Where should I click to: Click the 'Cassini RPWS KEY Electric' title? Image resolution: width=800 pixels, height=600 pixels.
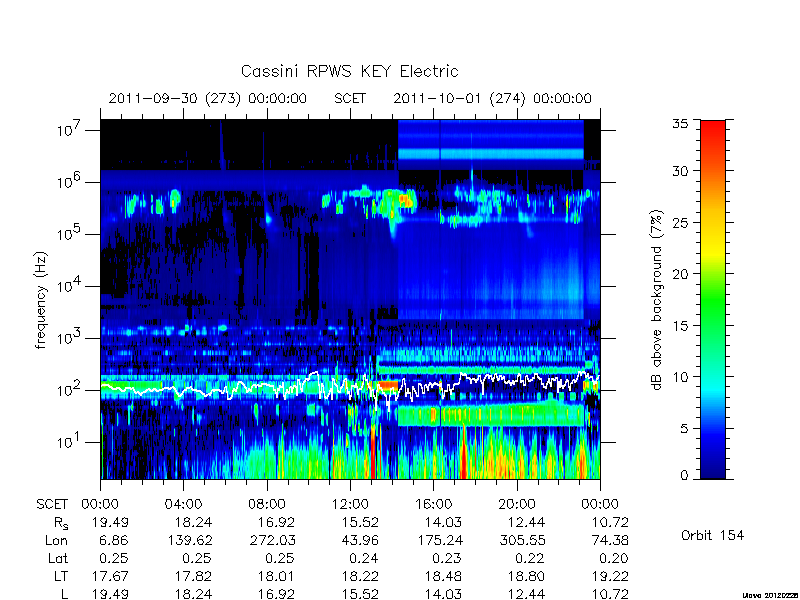tap(349, 71)
